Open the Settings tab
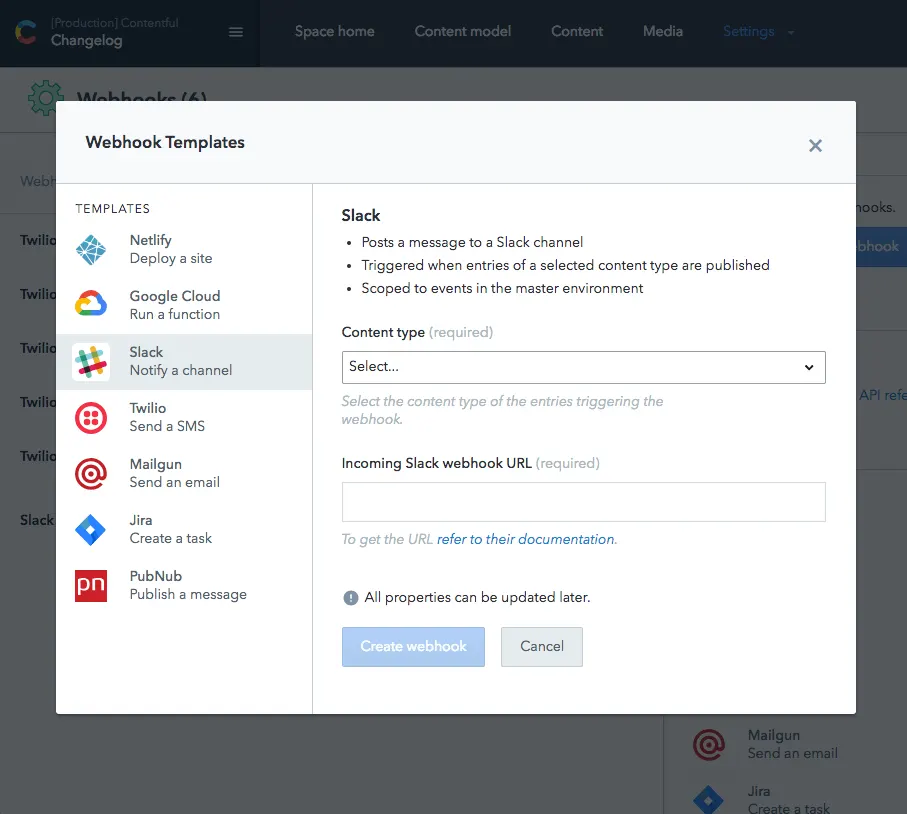This screenshot has width=907, height=814. pyautogui.click(x=749, y=31)
